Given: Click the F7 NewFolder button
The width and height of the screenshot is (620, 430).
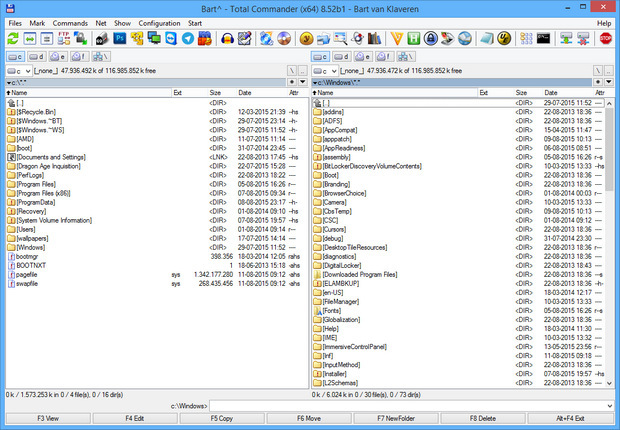Looking at the screenshot, I should coord(396,419).
